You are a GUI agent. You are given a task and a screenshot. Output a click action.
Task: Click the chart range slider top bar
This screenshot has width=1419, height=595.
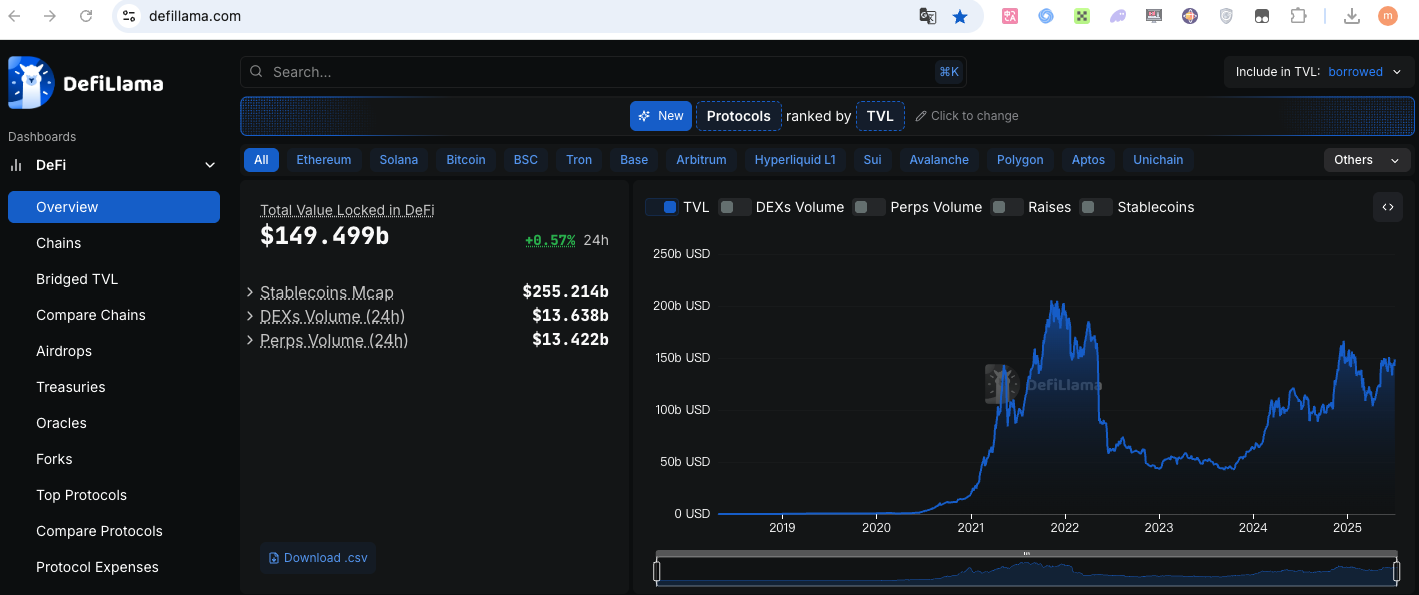(x=1027, y=554)
